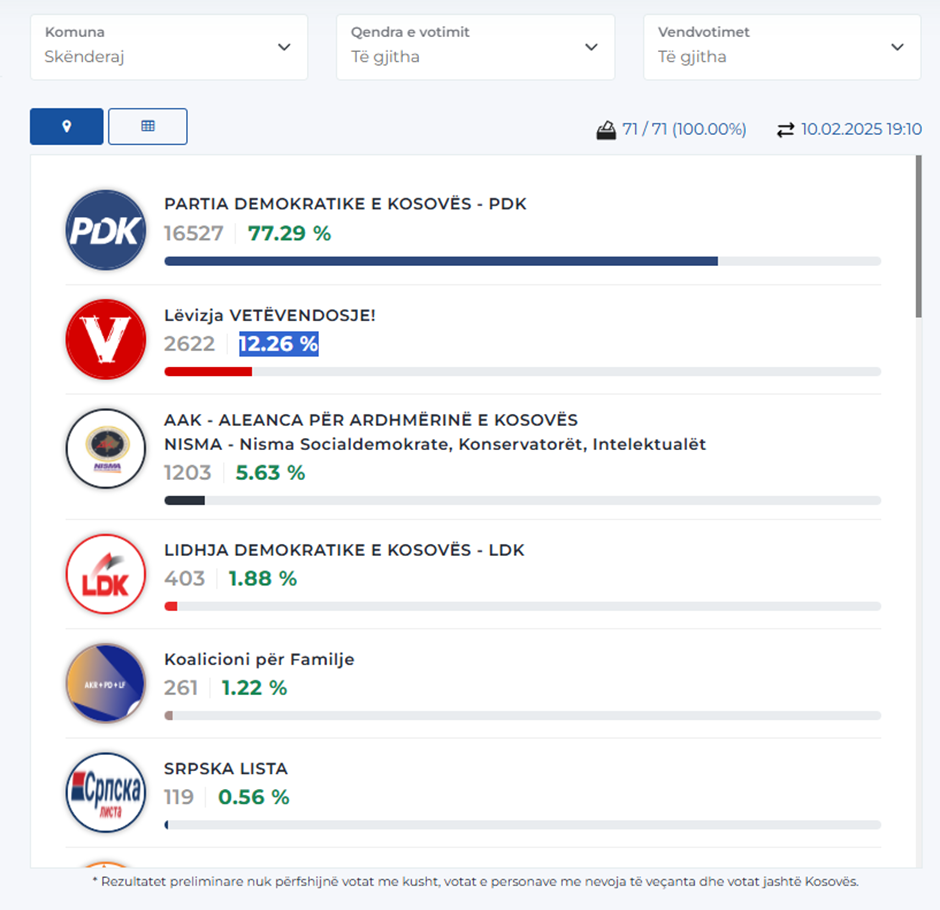Image resolution: width=940 pixels, height=910 pixels.
Task: Click the last-update arrows icon
Action: pyautogui.click(x=786, y=130)
